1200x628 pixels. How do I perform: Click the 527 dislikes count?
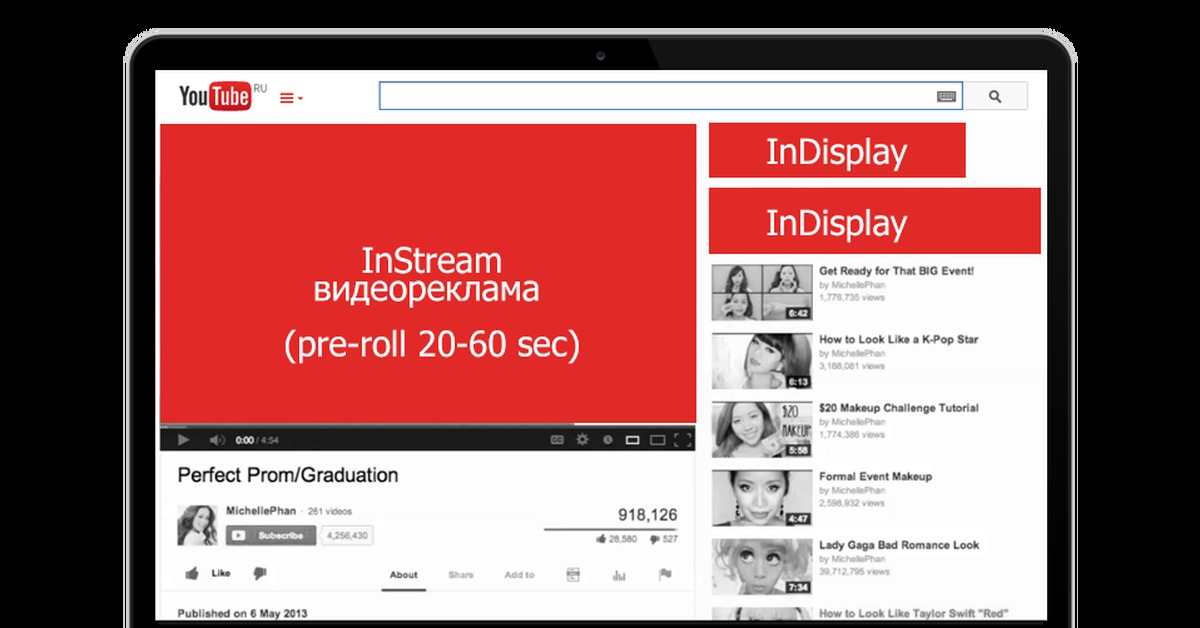click(664, 539)
